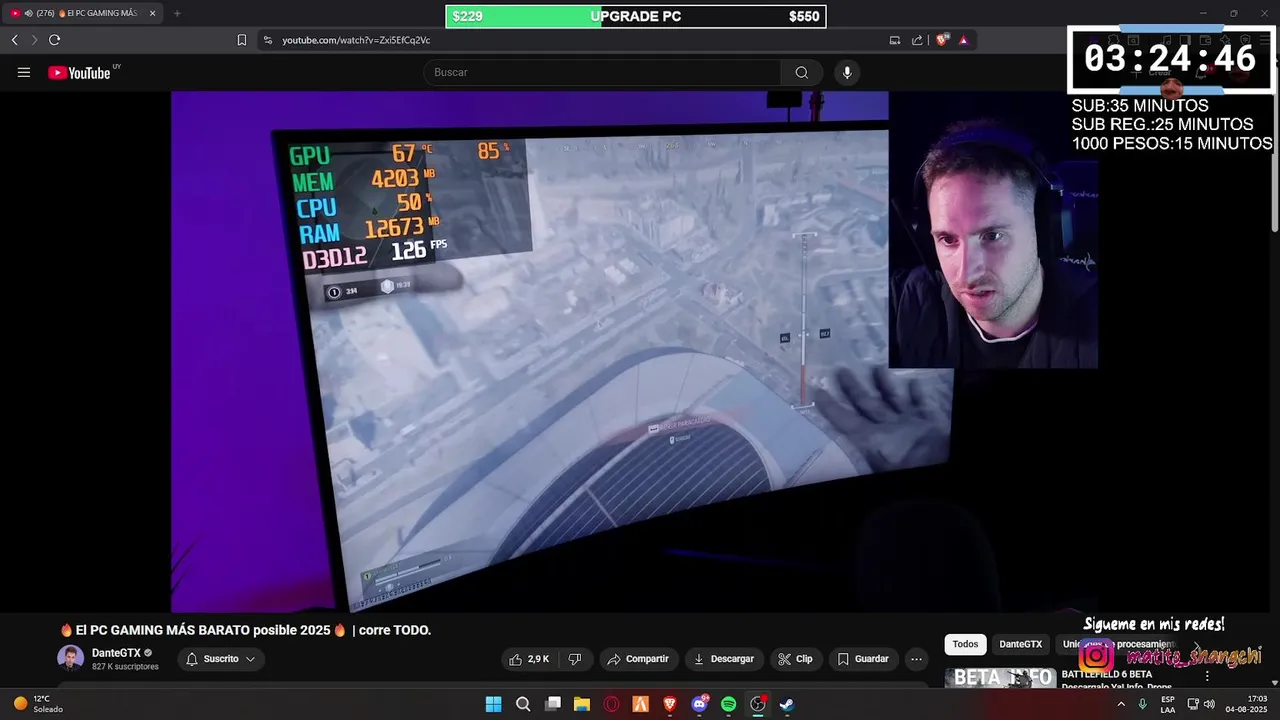1280x720 pixels.
Task: Show hidden system tray icons
Action: point(1120,704)
